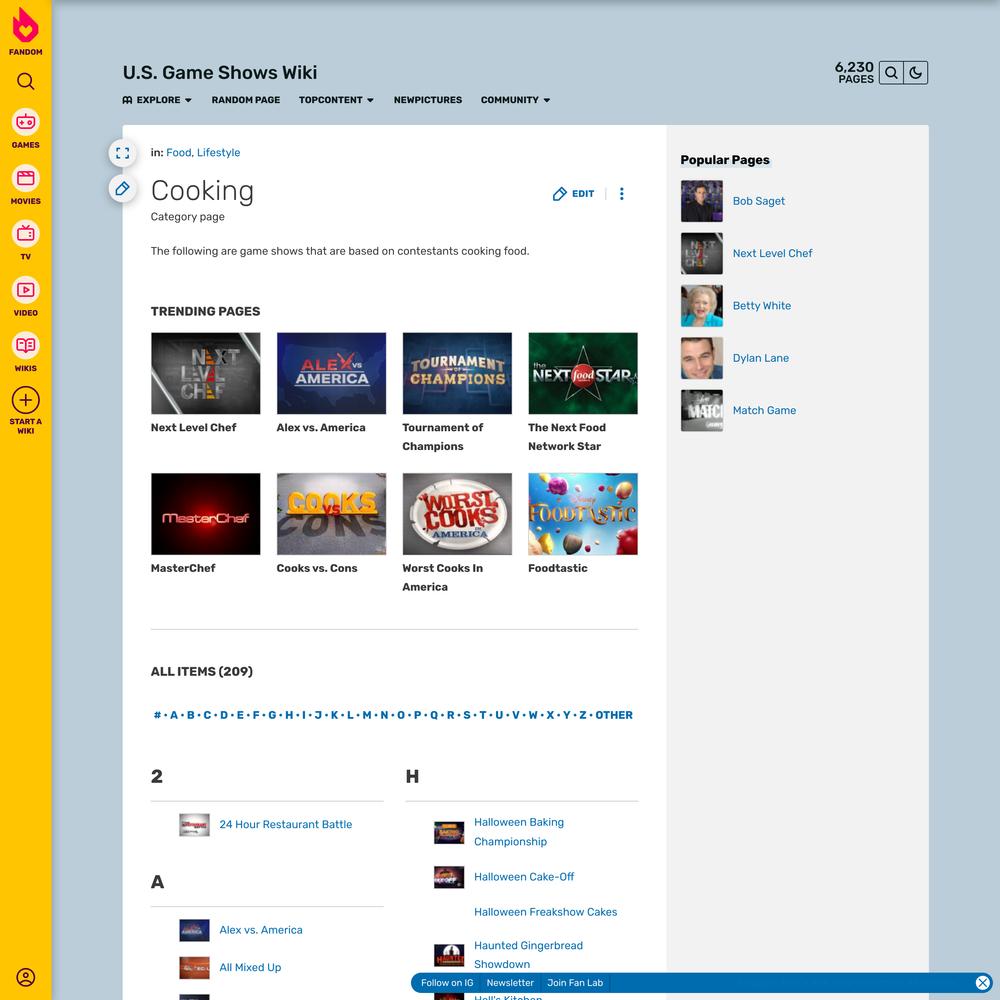Click the Follow on IG button

tap(446, 983)
